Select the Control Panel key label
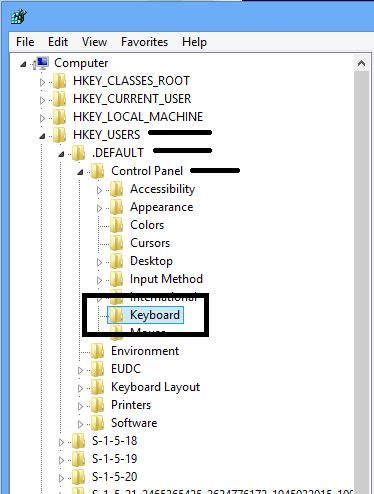This screenshot has height=494, width=374. (147, 171)
